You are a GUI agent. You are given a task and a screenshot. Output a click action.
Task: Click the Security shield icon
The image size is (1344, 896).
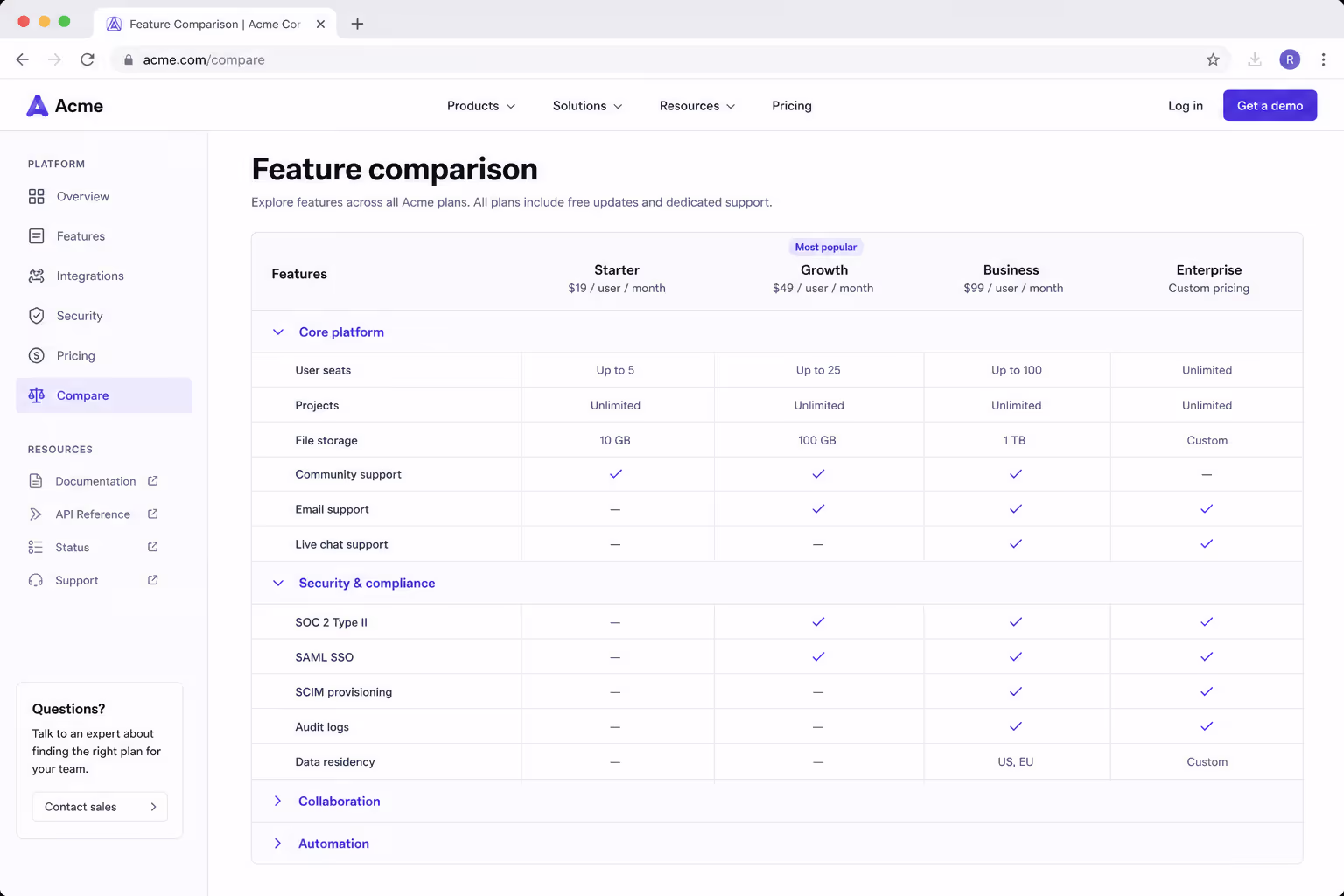coord(36,316)
